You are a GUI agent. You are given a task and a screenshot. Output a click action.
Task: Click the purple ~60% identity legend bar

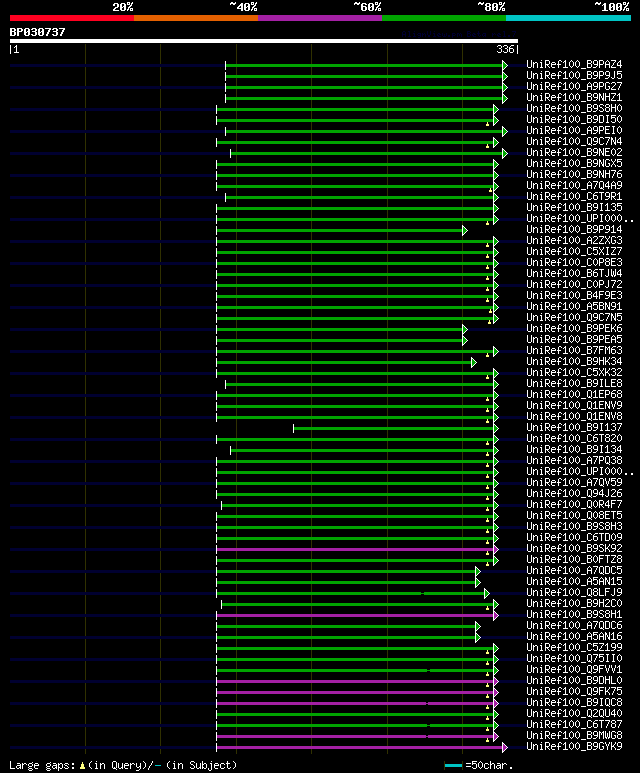click(320, 18)
